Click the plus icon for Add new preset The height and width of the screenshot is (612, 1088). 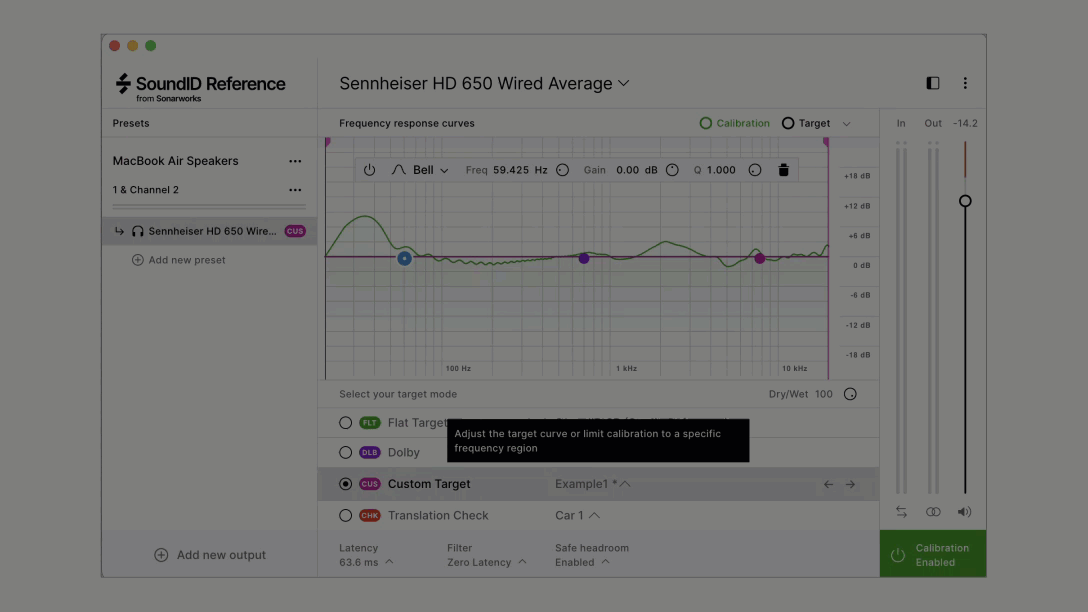tap(137, 260)
